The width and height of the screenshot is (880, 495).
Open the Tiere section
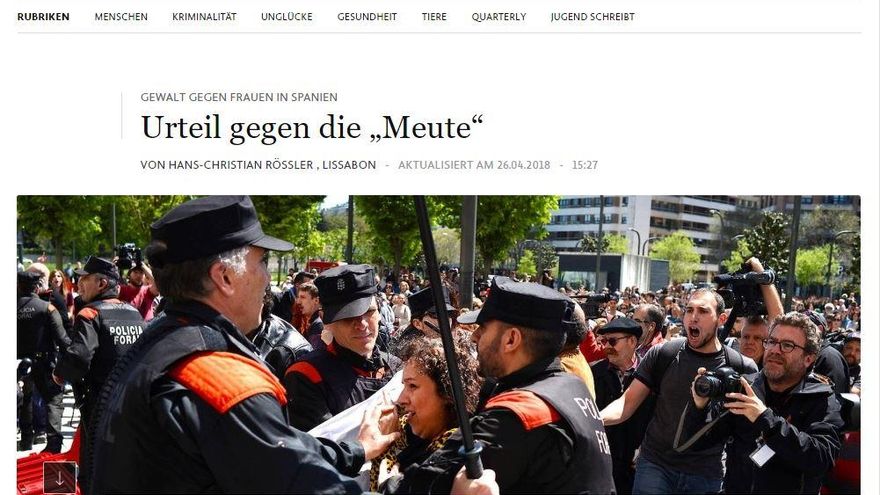tap(434, 17)
